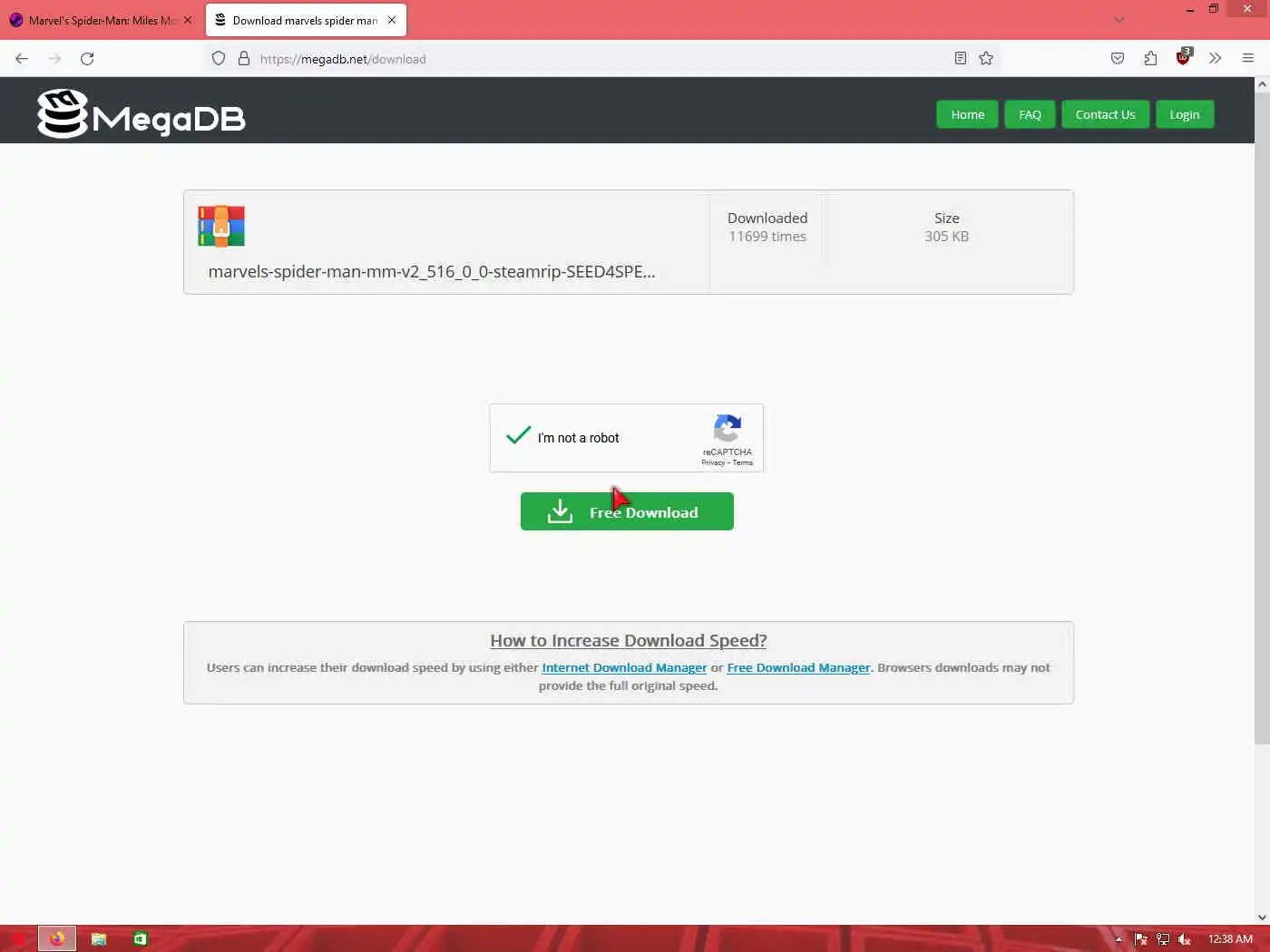This screenshot has height=952, width=1270.
Task: Open the Extensions puzzle icon
Action: (1150, 59)
